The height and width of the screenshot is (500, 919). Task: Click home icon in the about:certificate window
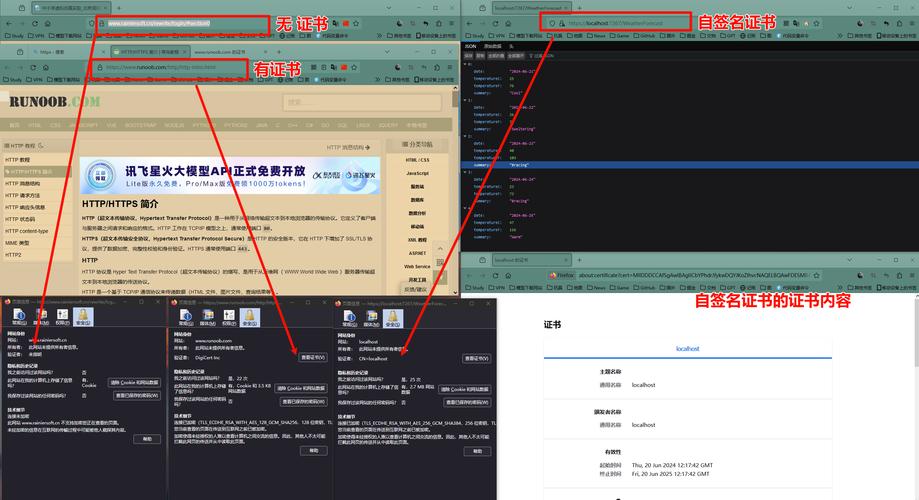pos(508,275)
